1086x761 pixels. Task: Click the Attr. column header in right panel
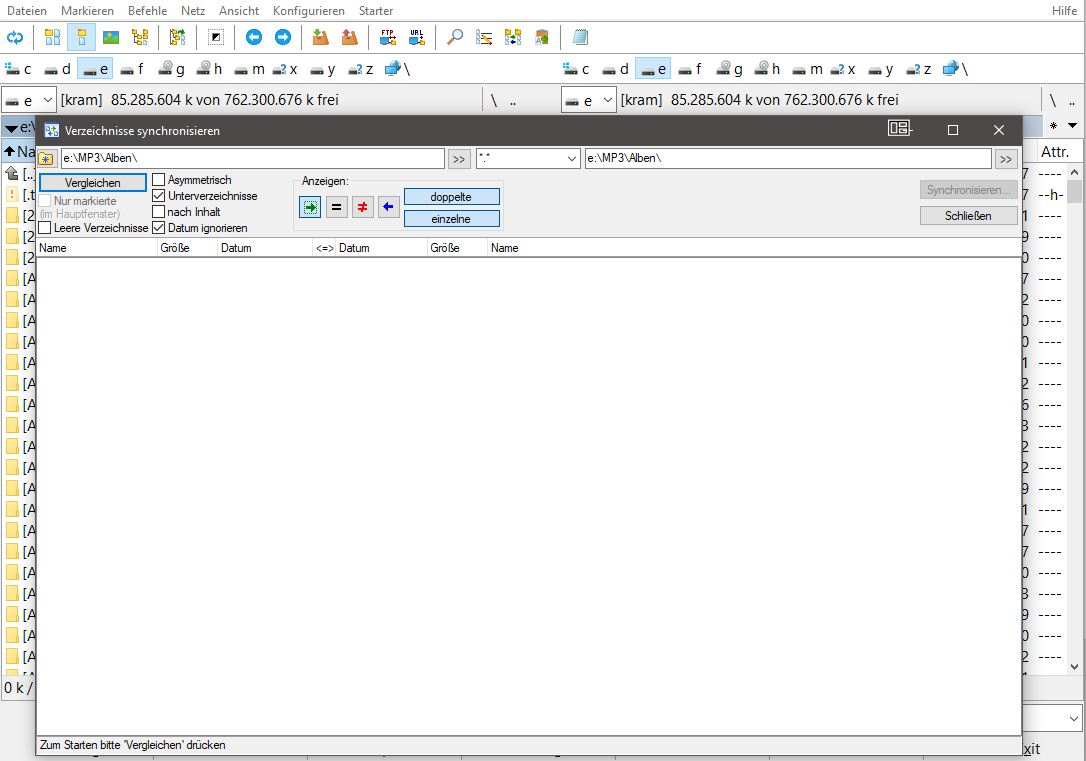1055,152
